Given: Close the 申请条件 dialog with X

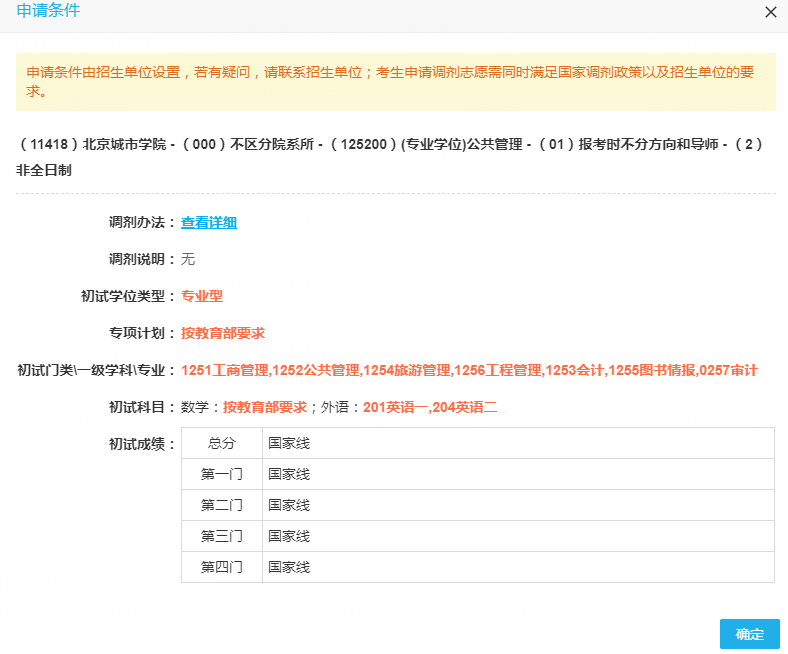Looking at the screenshot, I should pos(770,12).
